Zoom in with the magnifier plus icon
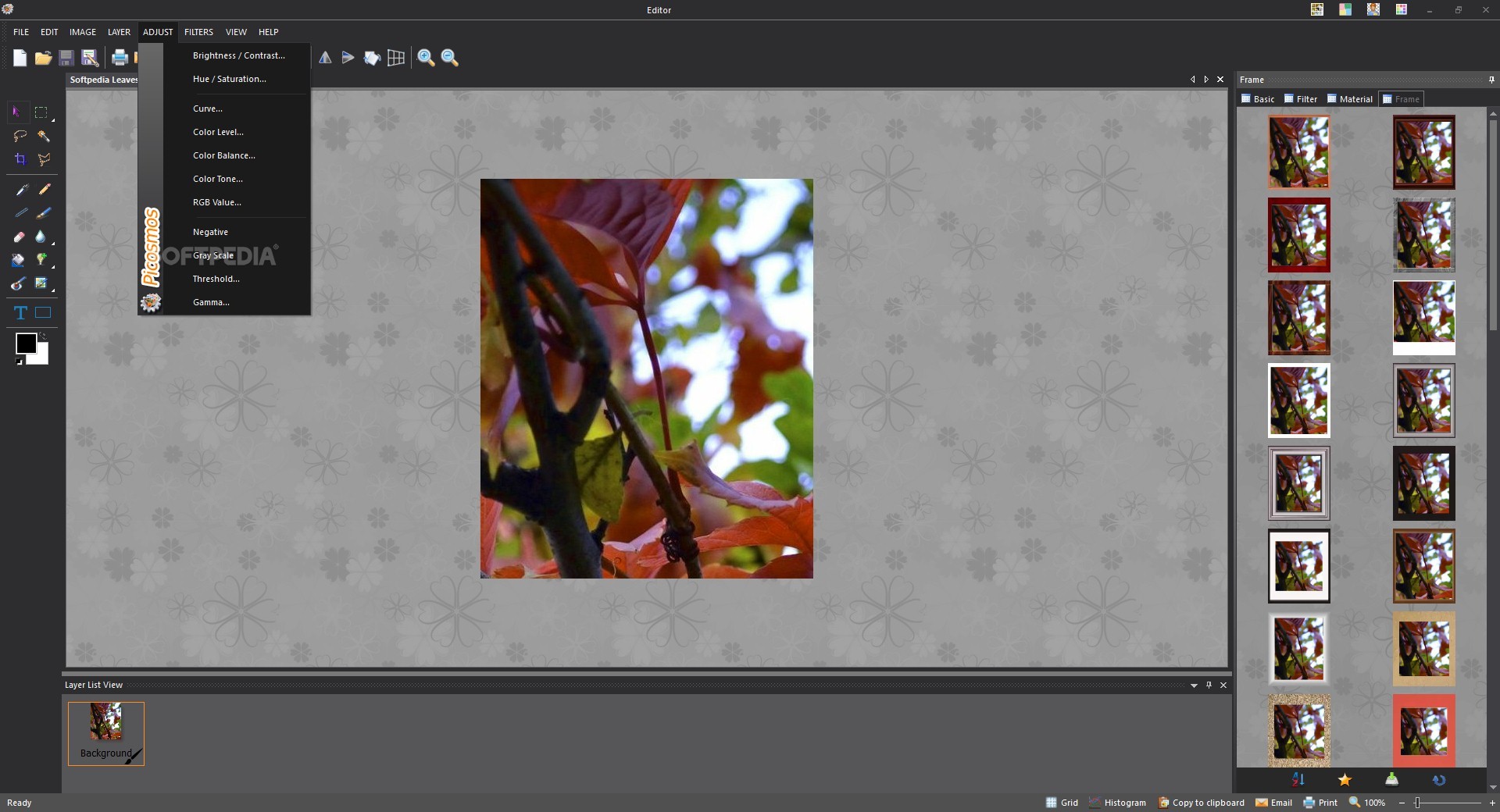 click(x=426, y=57)
